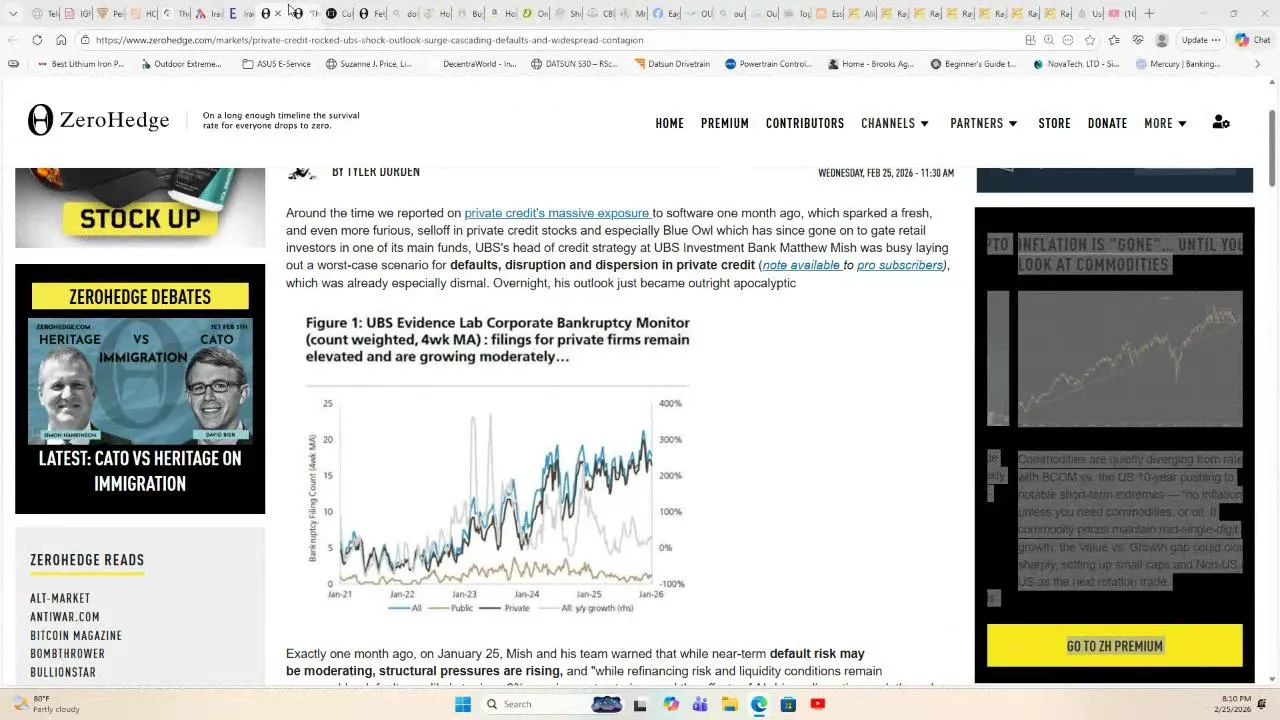Open the Windows Start menu
This screenshot has width=1280, height=720.
point(463,704)
